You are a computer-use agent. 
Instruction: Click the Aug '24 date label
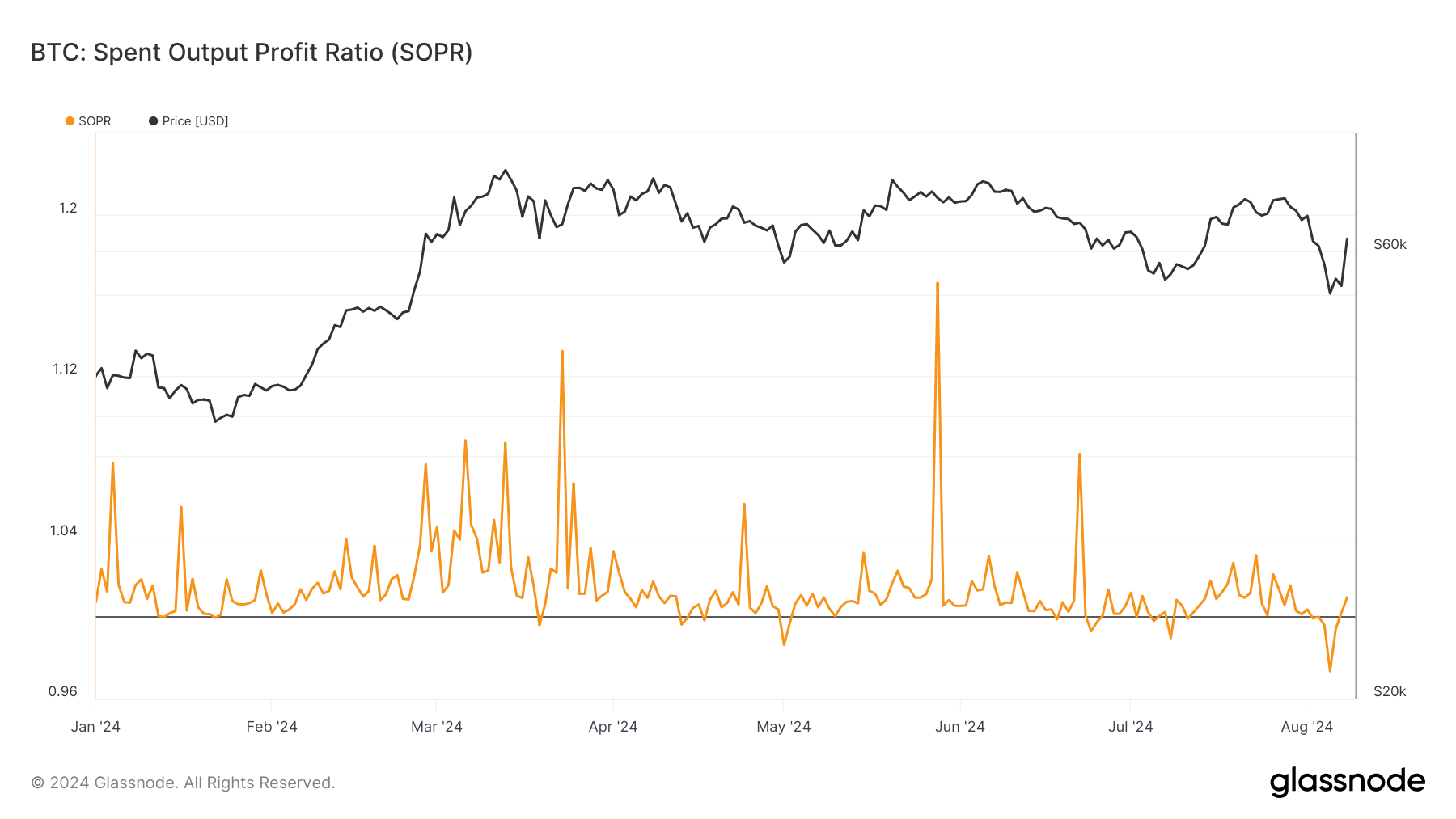(1307, 726)
